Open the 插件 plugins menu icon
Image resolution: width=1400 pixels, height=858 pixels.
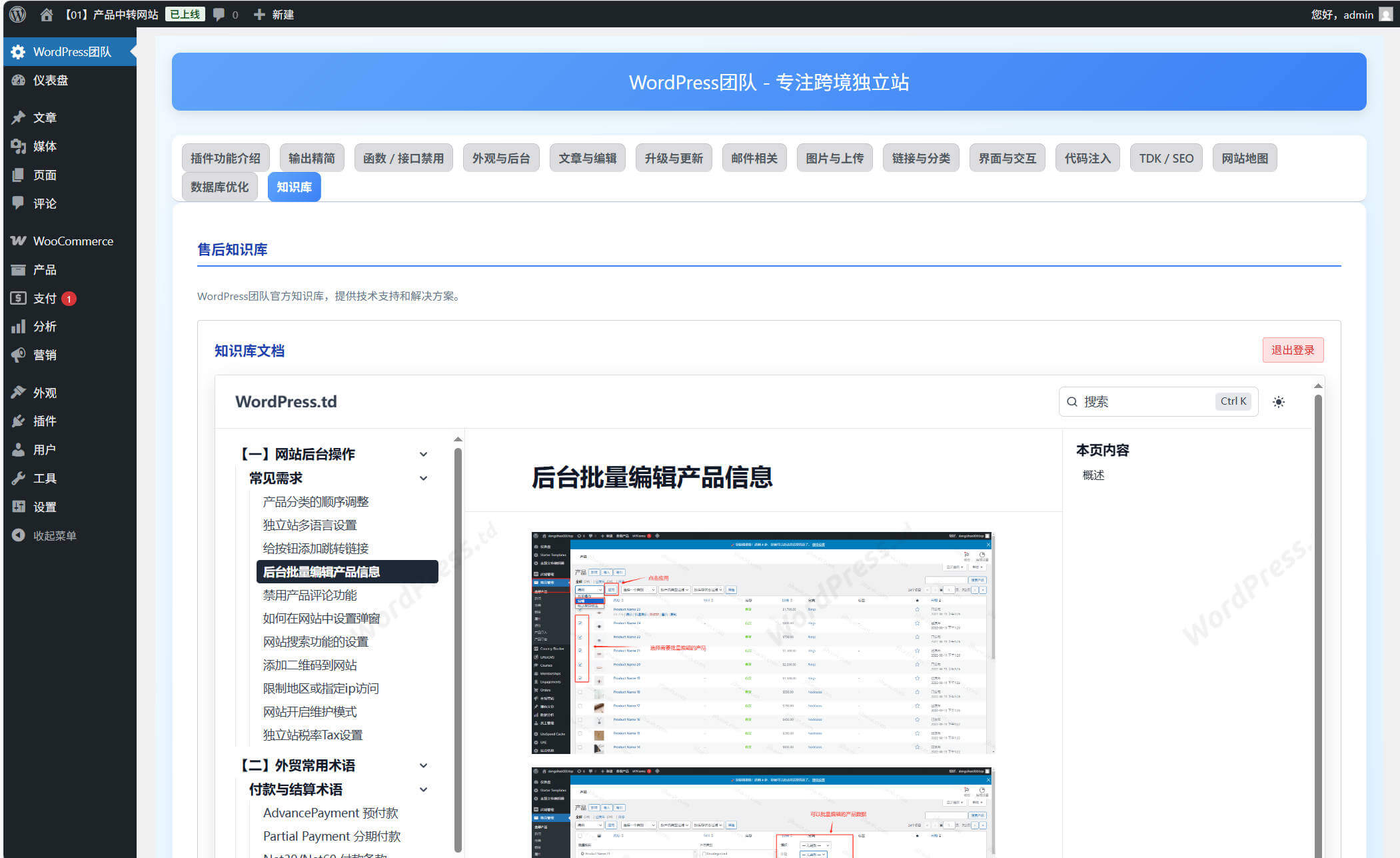(x=19, y=421)
